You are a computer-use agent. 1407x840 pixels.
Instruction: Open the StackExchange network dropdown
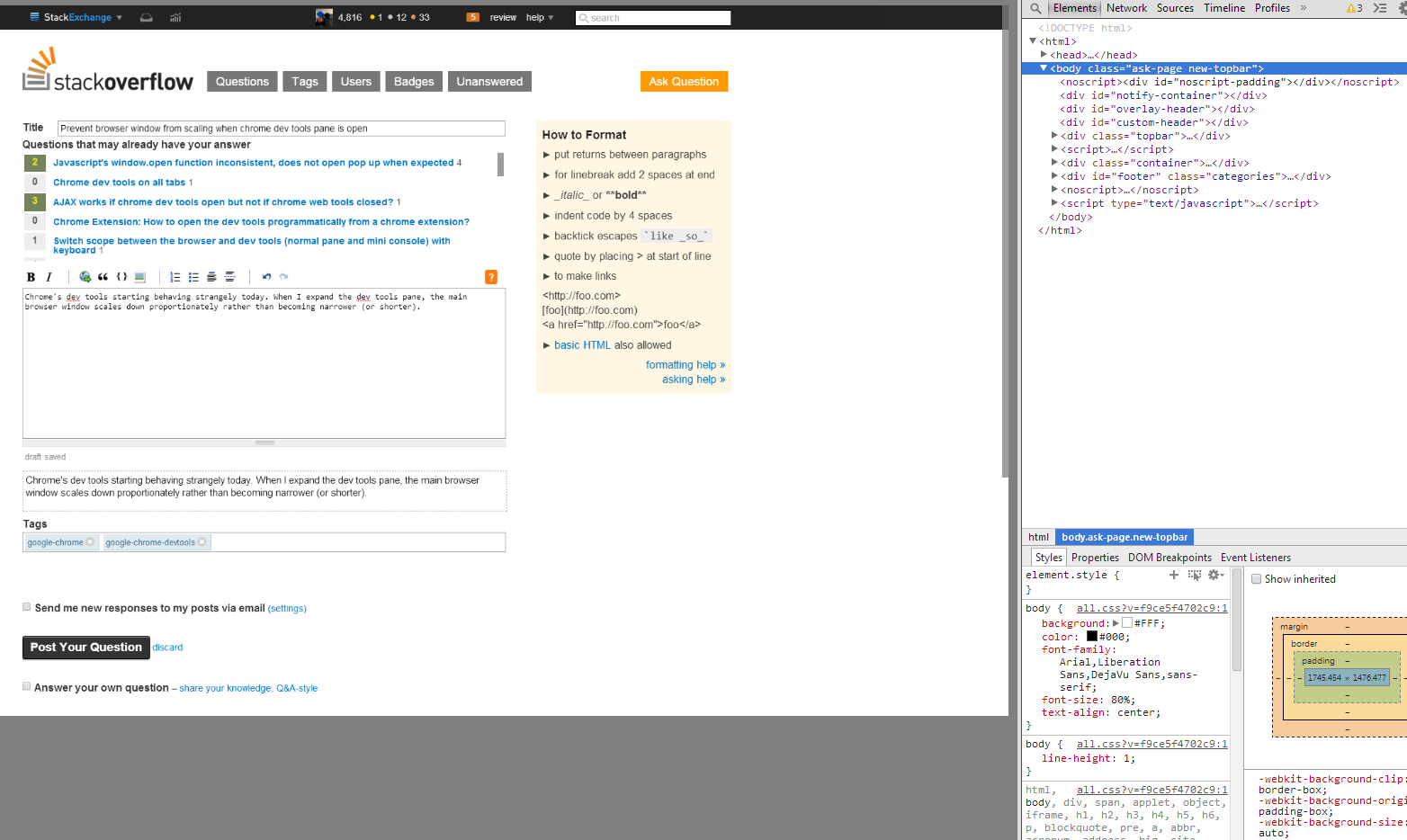[x=76, y=17]
